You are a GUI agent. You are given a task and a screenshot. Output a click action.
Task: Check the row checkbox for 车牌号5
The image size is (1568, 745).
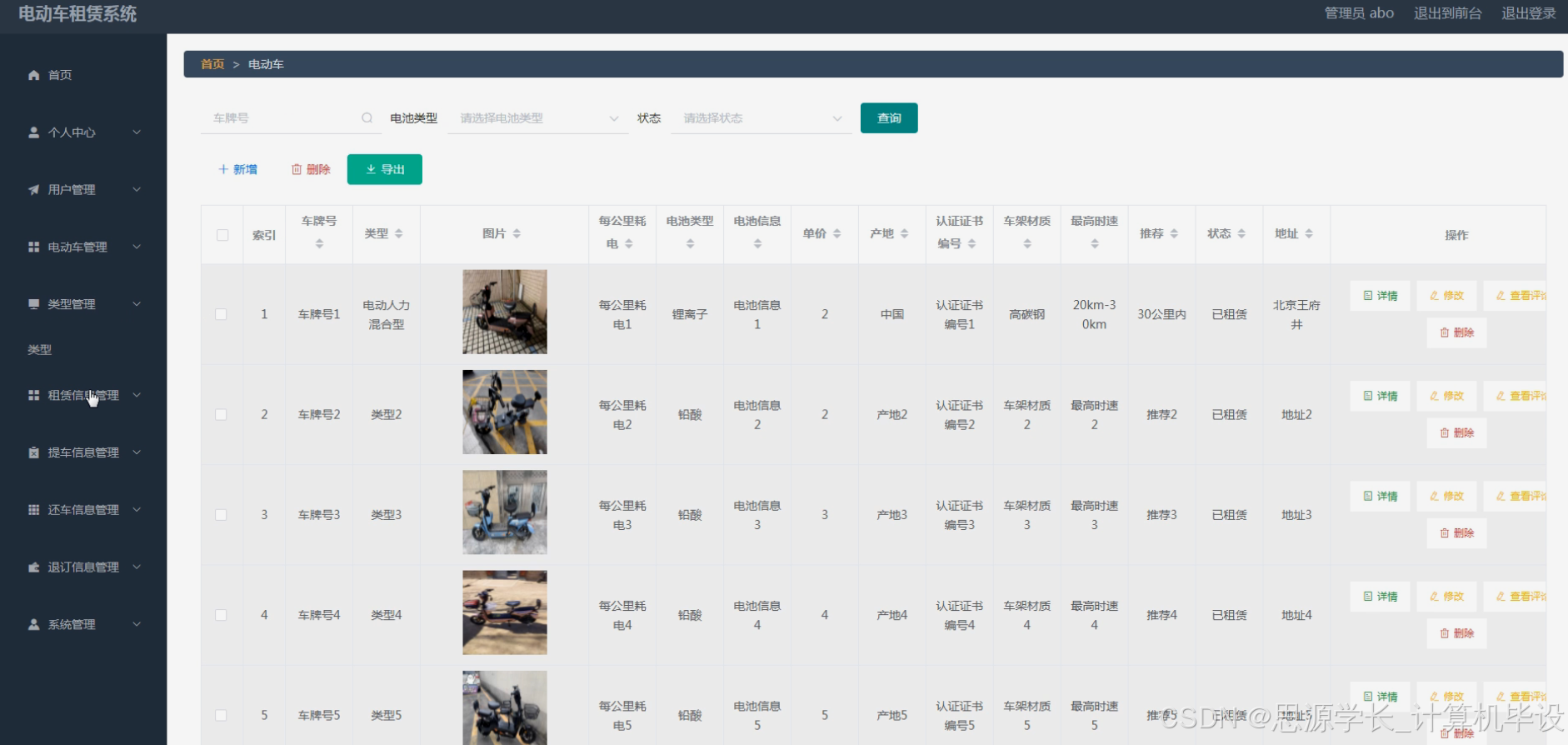221,715
